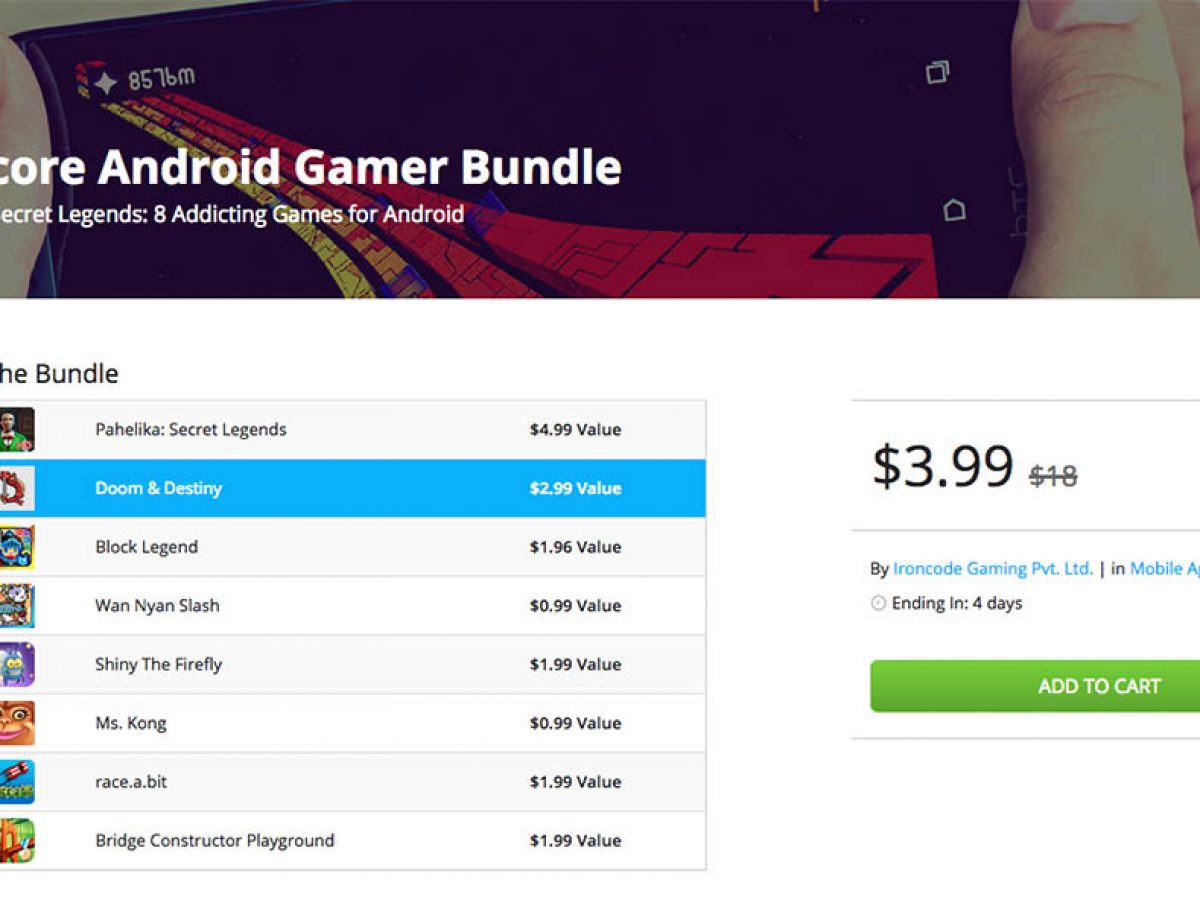Select the Pahelika: Secret Legends row title
The height and width of the screenshot is (900, 1200).
190,430
